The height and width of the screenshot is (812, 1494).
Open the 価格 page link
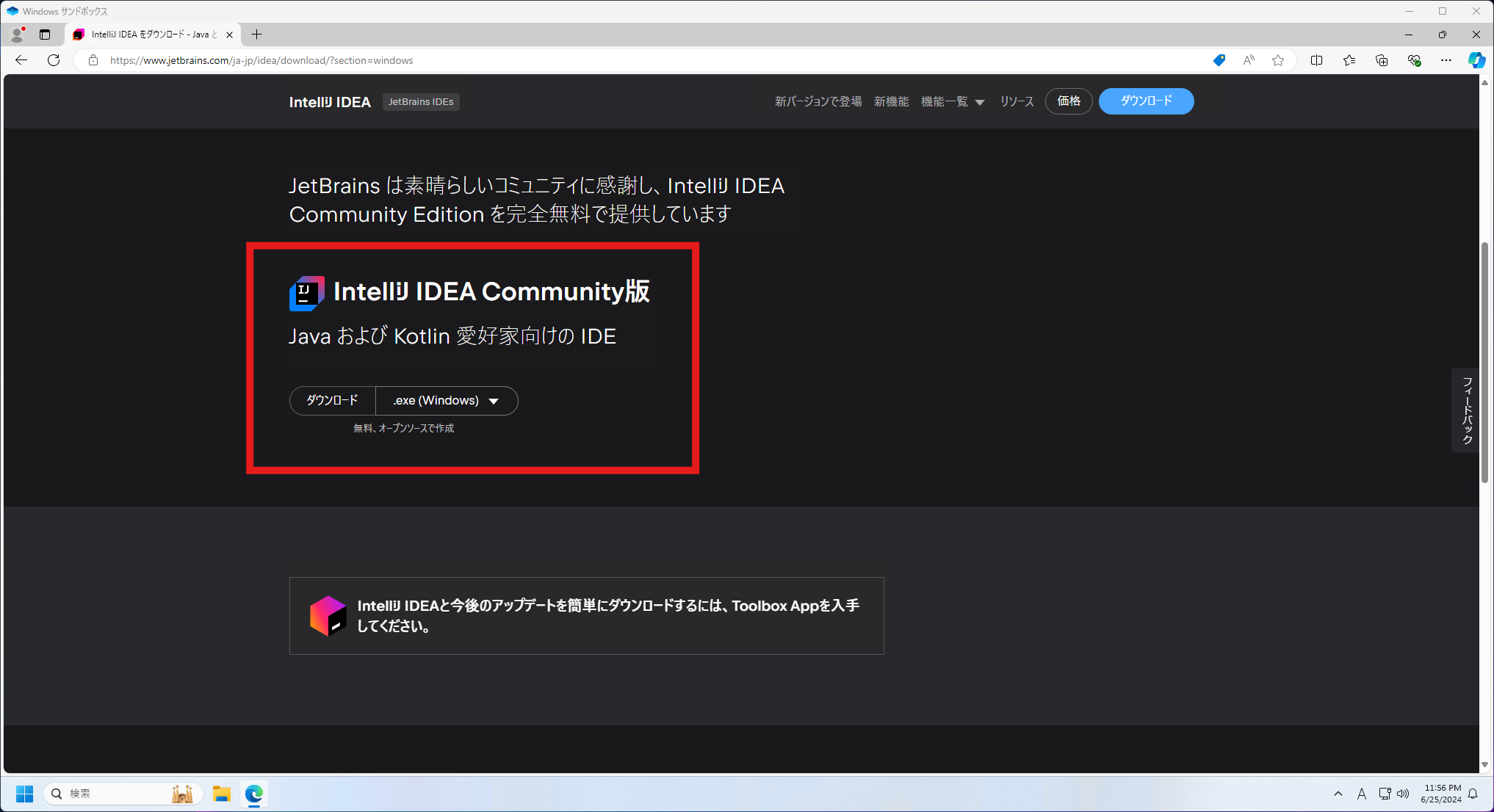pyautogui.click(x=1069, y=101)
